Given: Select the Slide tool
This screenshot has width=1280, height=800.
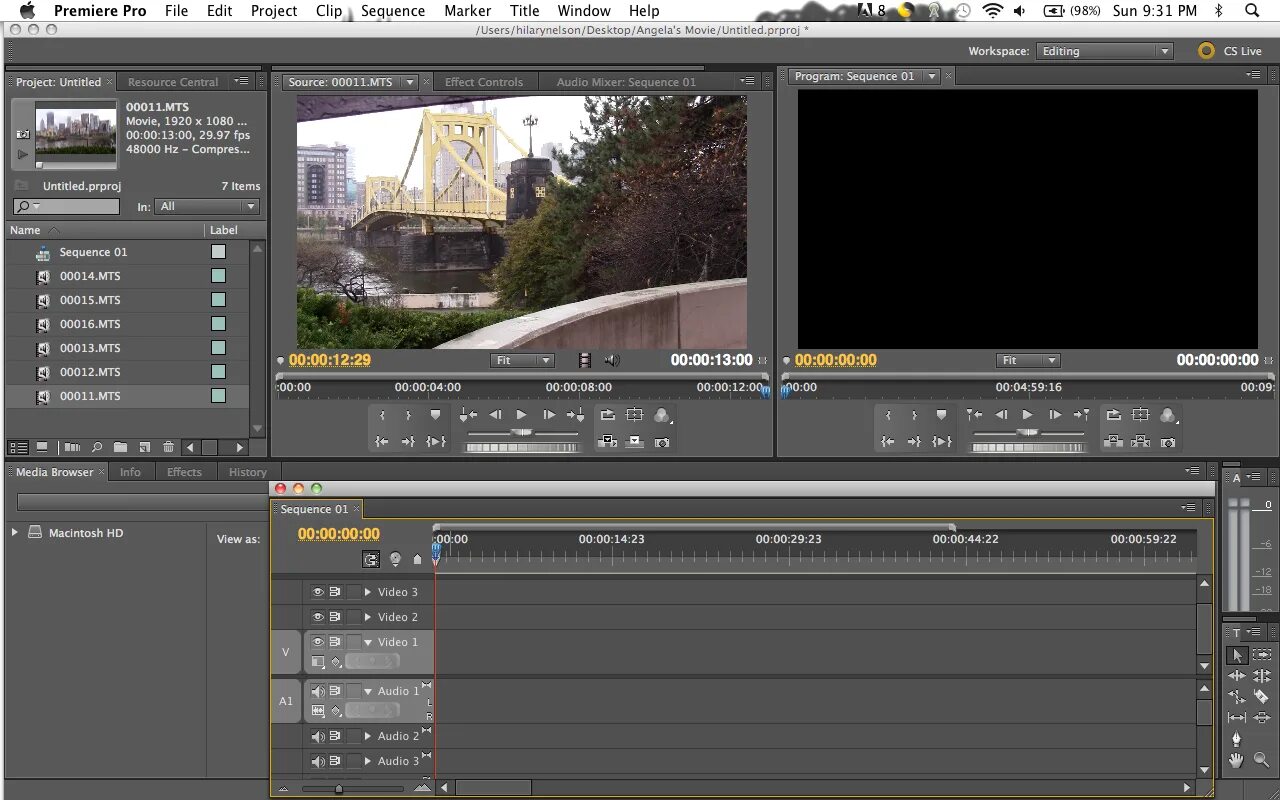Looking at the screenshot, I should coord(1262,717).
